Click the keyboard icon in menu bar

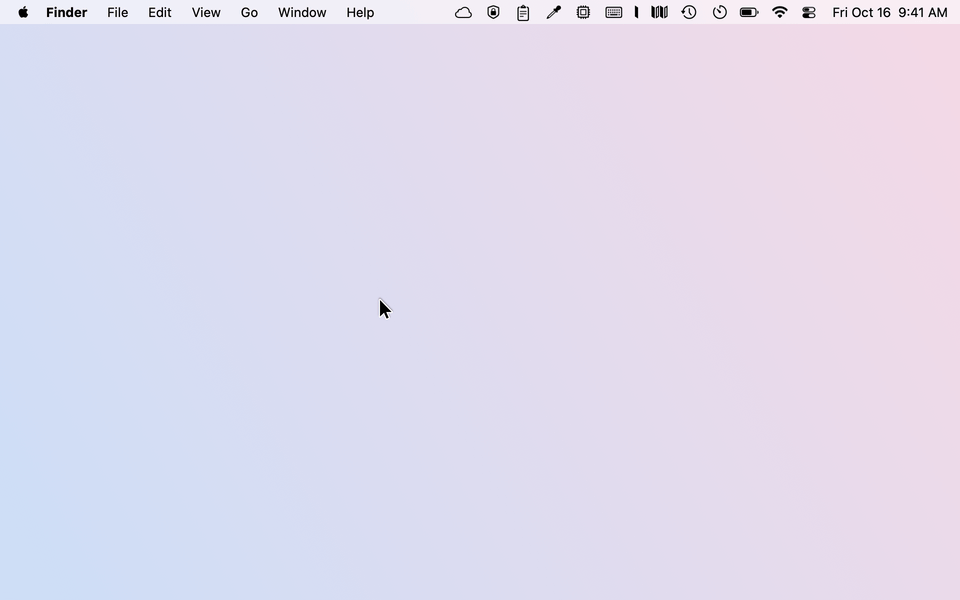coord(613,12)
